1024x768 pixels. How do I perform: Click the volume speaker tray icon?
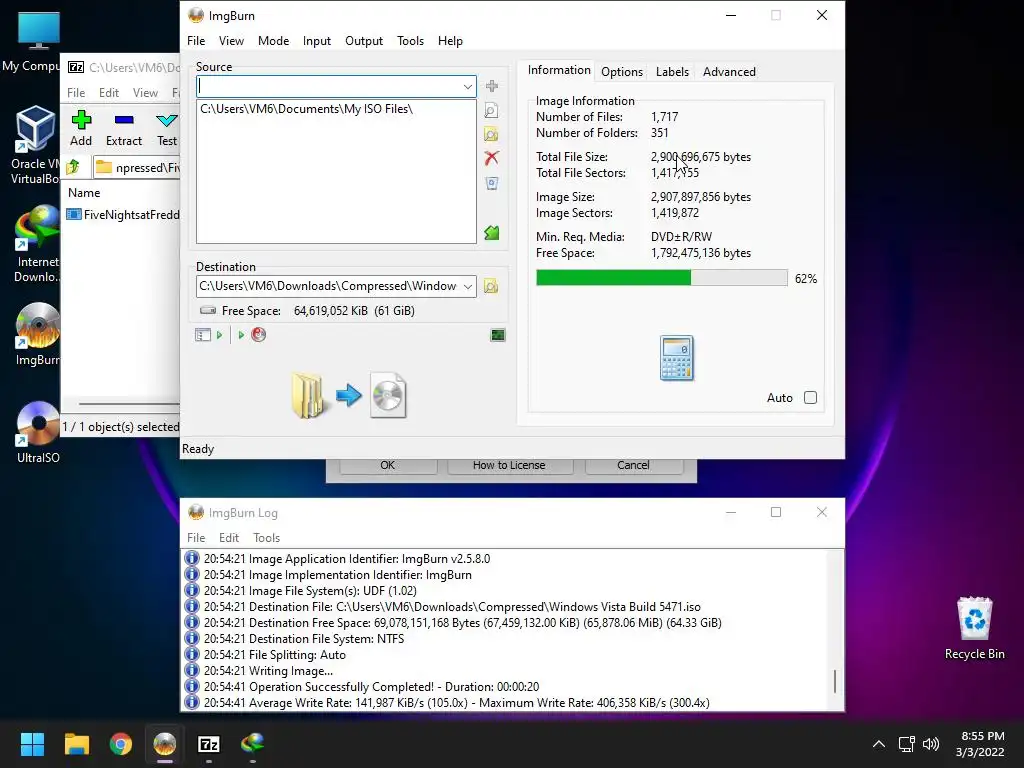[931, 744]
